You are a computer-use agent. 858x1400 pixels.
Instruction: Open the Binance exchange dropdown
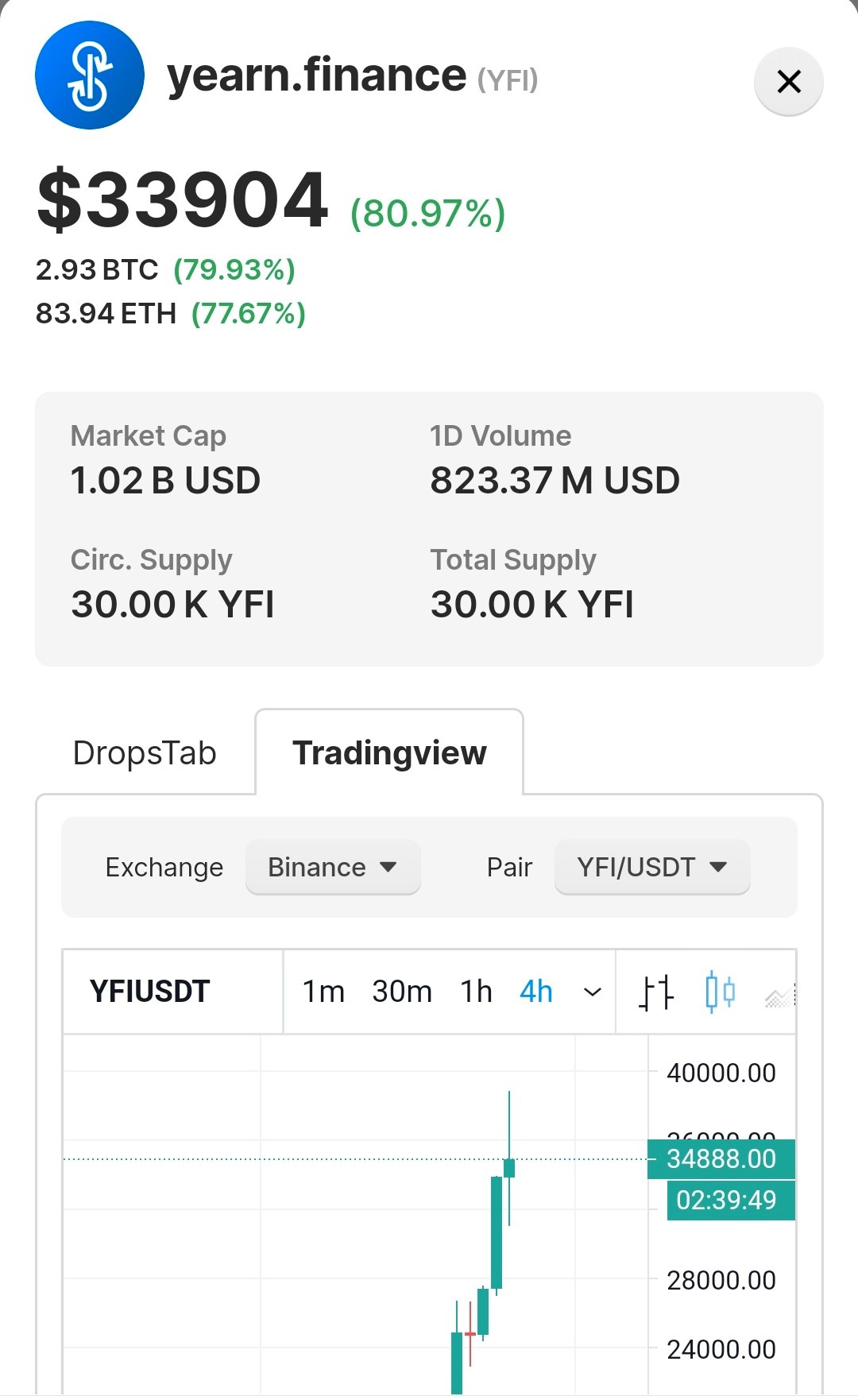[x=333, y=867]
